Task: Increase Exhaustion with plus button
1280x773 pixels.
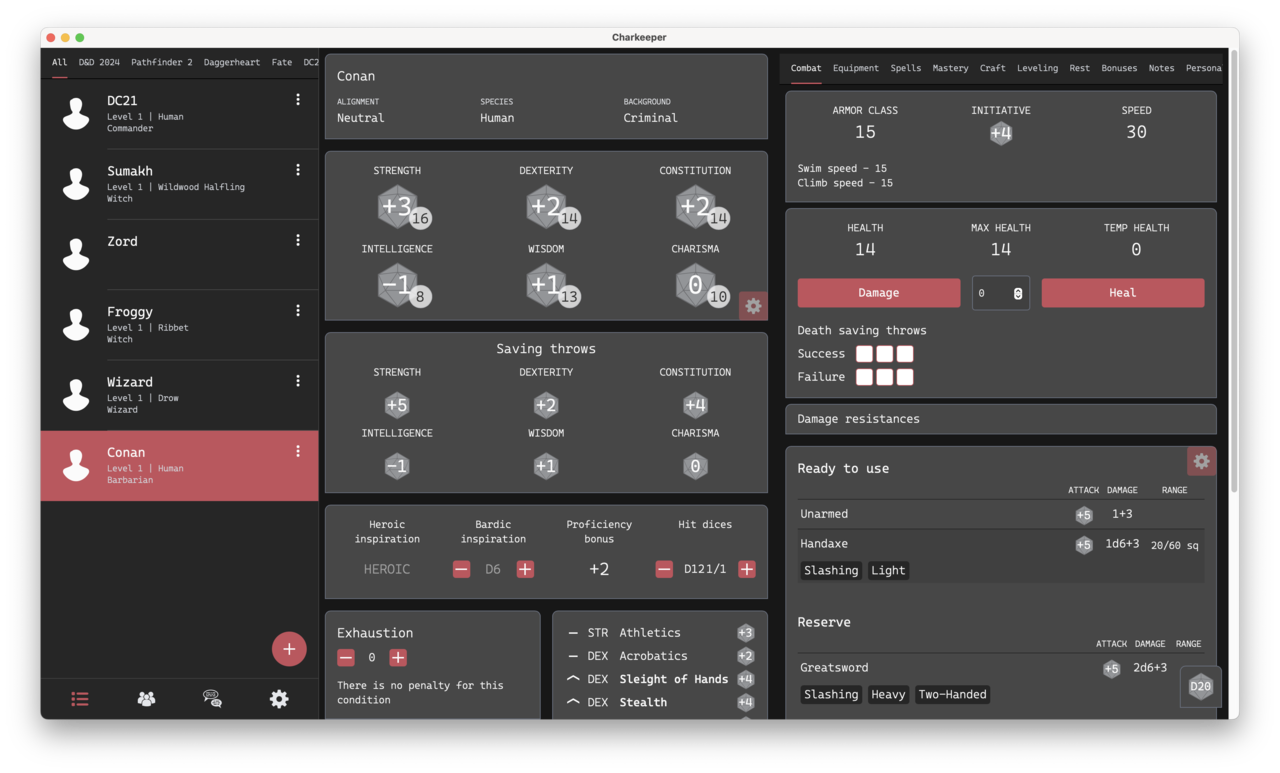Action: point(398,658)
